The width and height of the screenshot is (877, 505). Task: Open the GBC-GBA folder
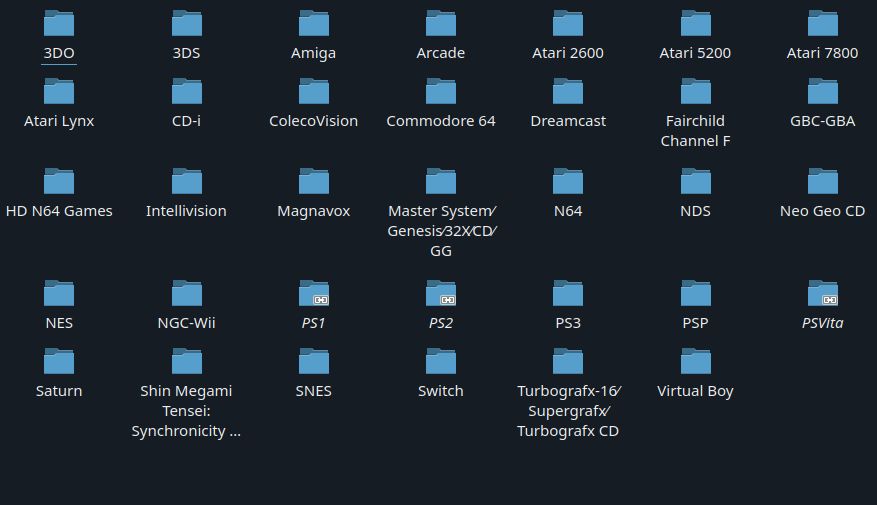823,92
